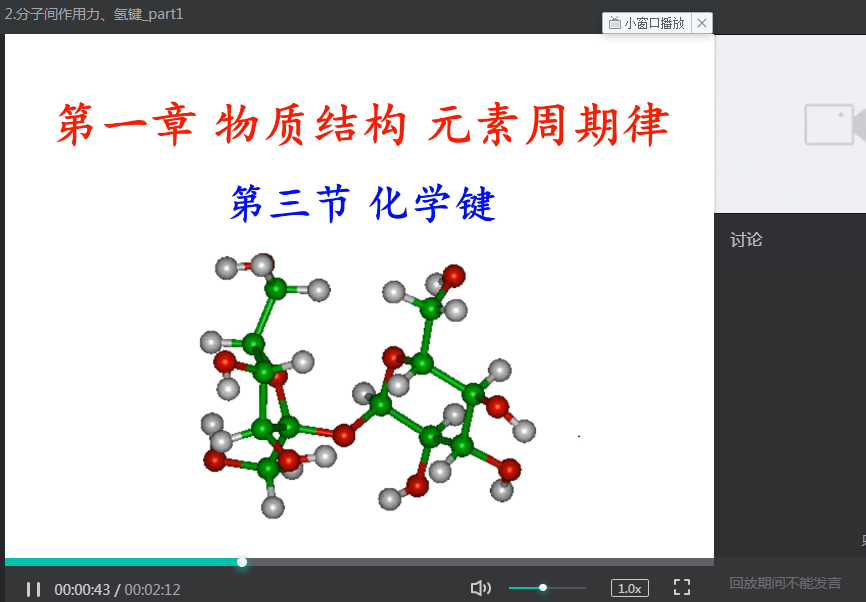Click the video progress bar handle
Image resolution: width=866 pixels, height=602 pixels.
pos(242,562)
